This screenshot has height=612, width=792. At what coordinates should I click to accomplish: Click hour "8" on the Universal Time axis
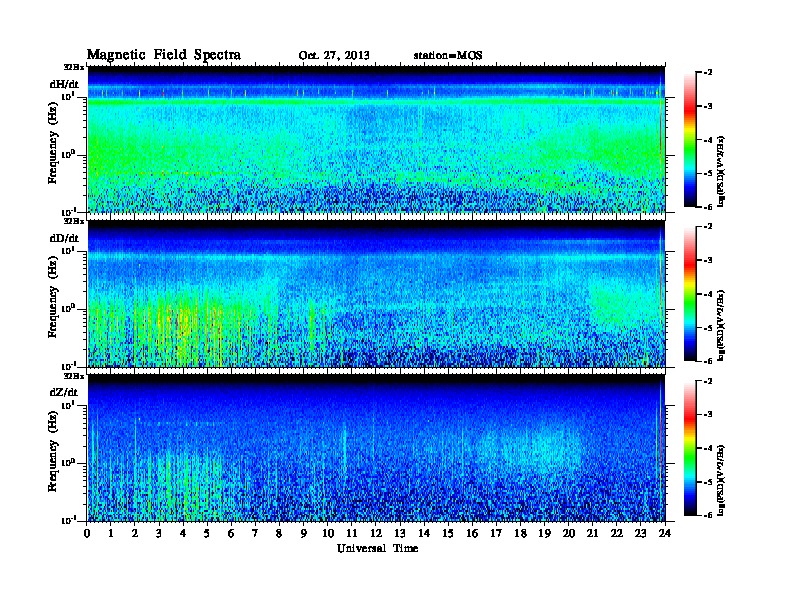point(279,534)
